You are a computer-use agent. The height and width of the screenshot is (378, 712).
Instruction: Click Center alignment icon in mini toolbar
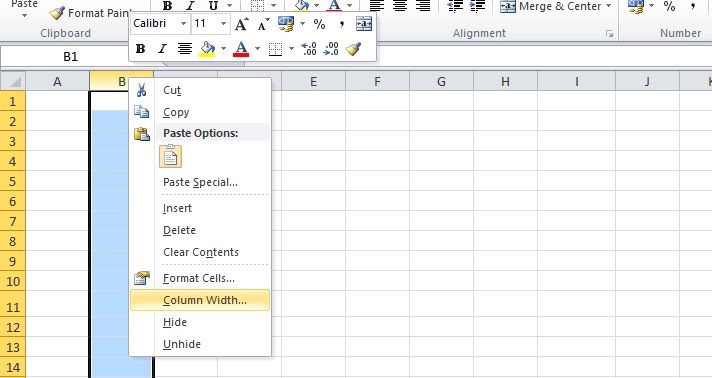click(x=184, y=49)
